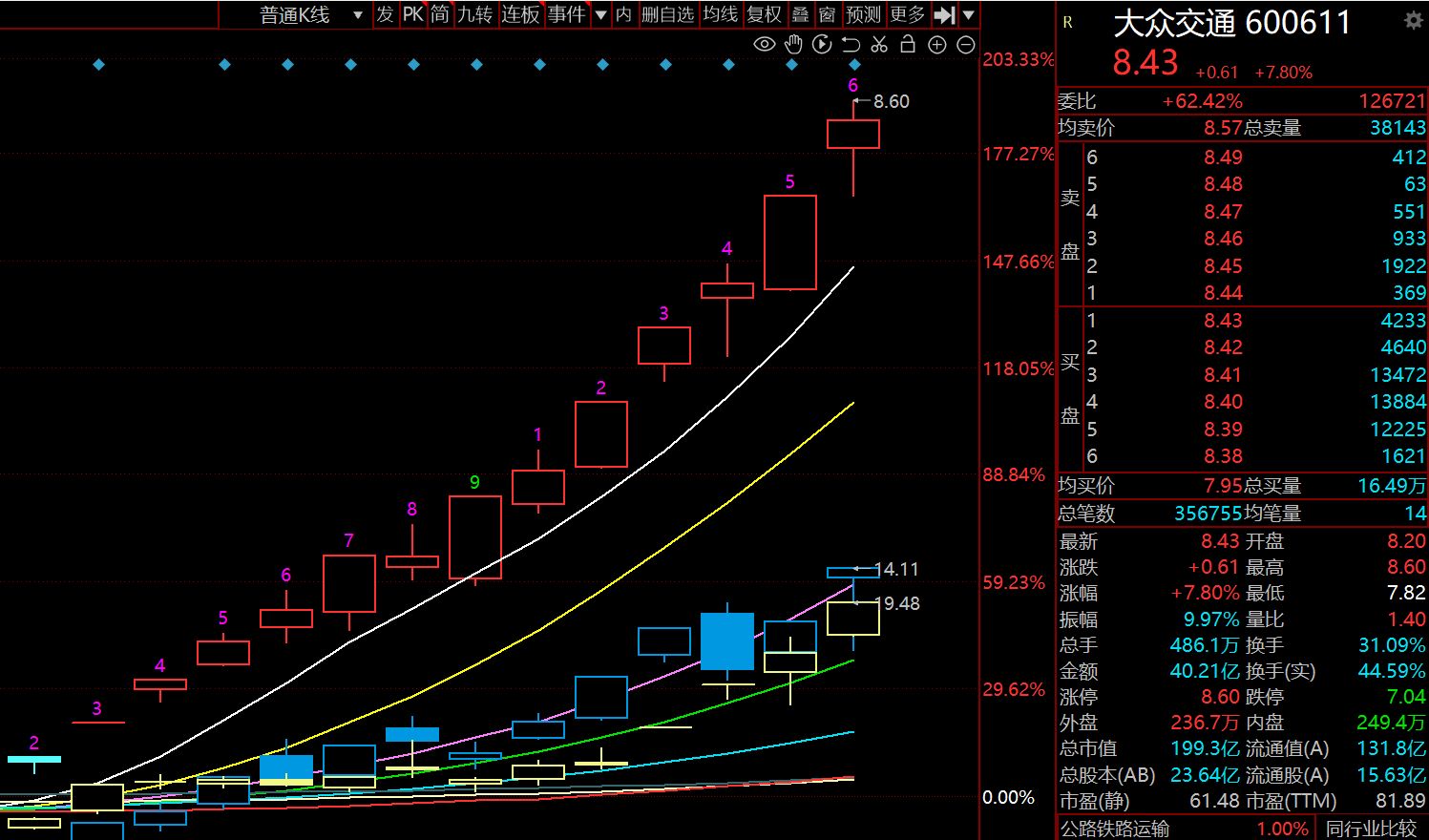
Task: Expand the last dropdown arrow in toolbar
Action: [968, 14]
